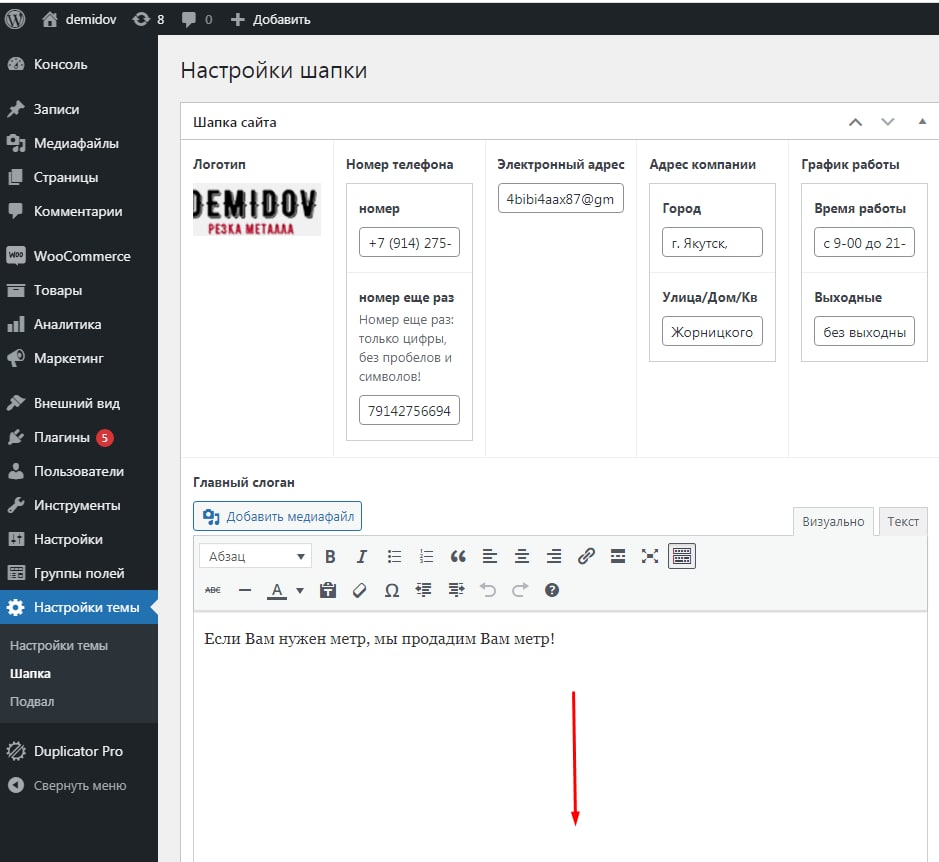Insert or edit link icon
The height and width of the screenshot is (862, 939).
(x=586, y=556)
